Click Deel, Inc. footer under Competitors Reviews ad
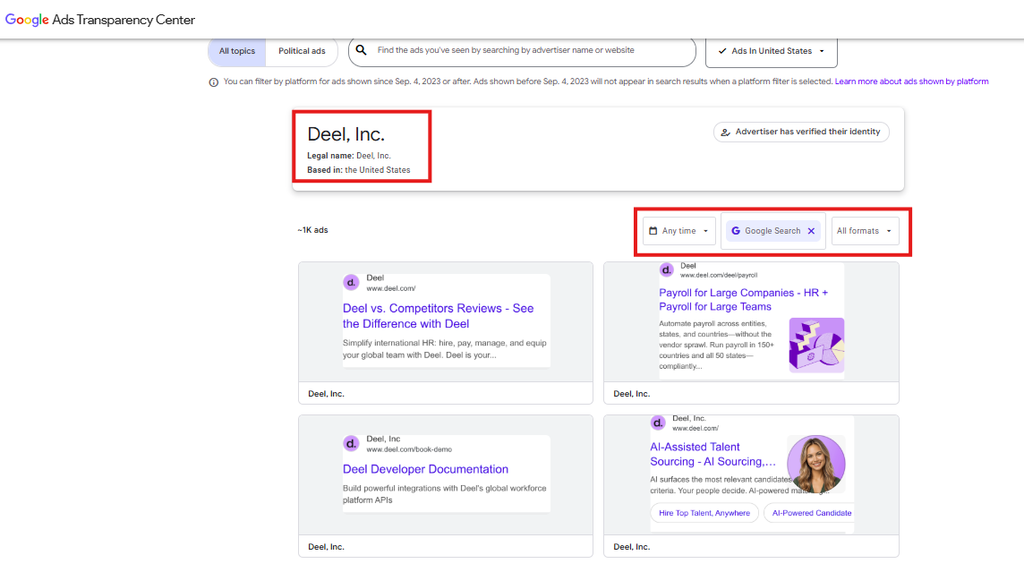Image resolution: width=1024 pixels, height=564 pixels. (x=326, y=394)
